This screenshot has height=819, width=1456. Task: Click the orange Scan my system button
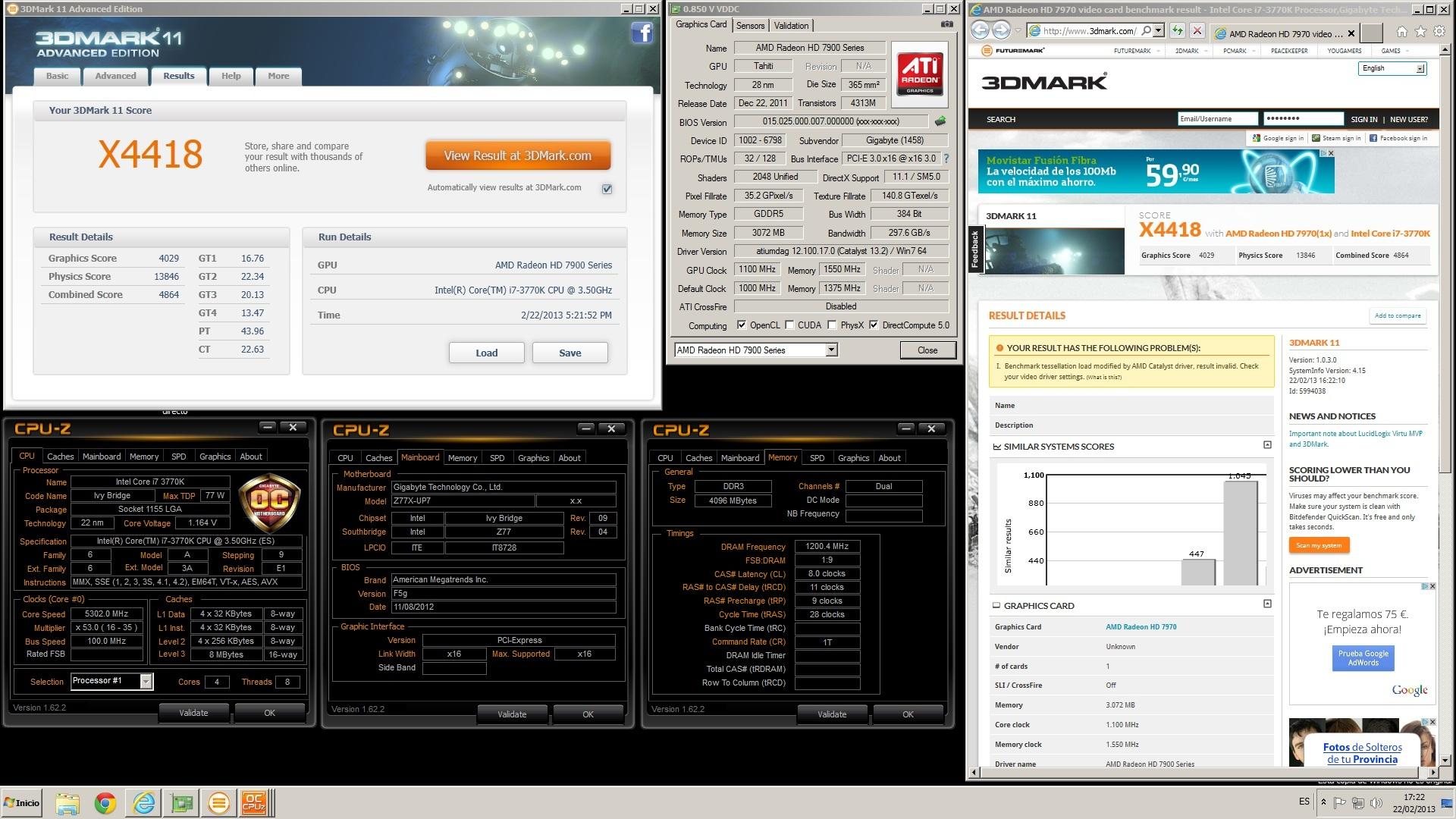pos(1318,545)
